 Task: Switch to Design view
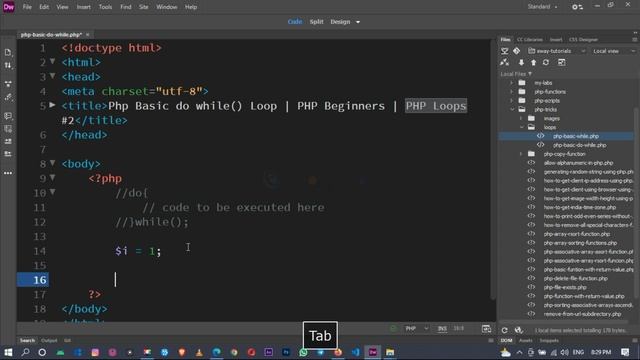pos(340,22)
